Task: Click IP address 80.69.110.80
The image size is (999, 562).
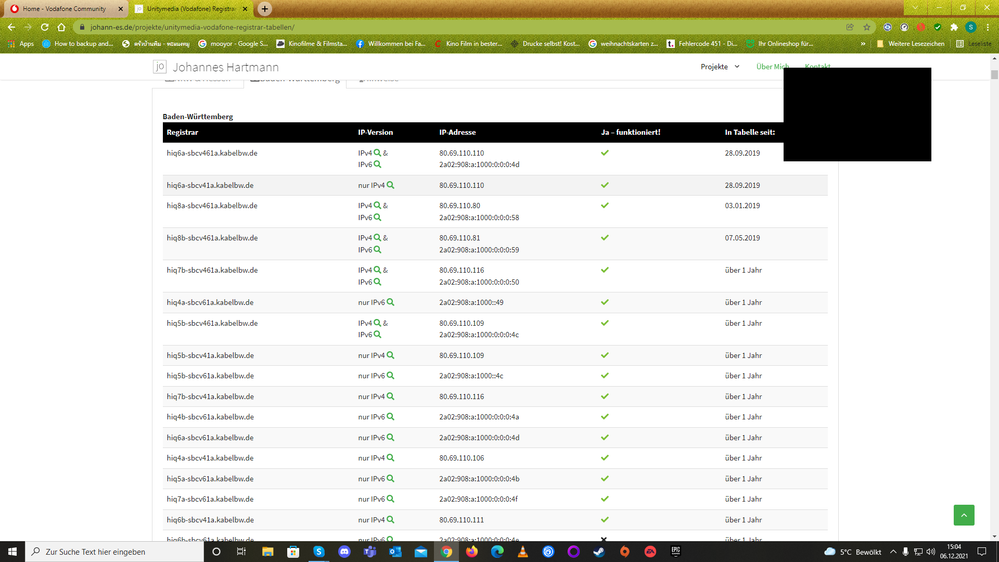Action: [459, 206]
